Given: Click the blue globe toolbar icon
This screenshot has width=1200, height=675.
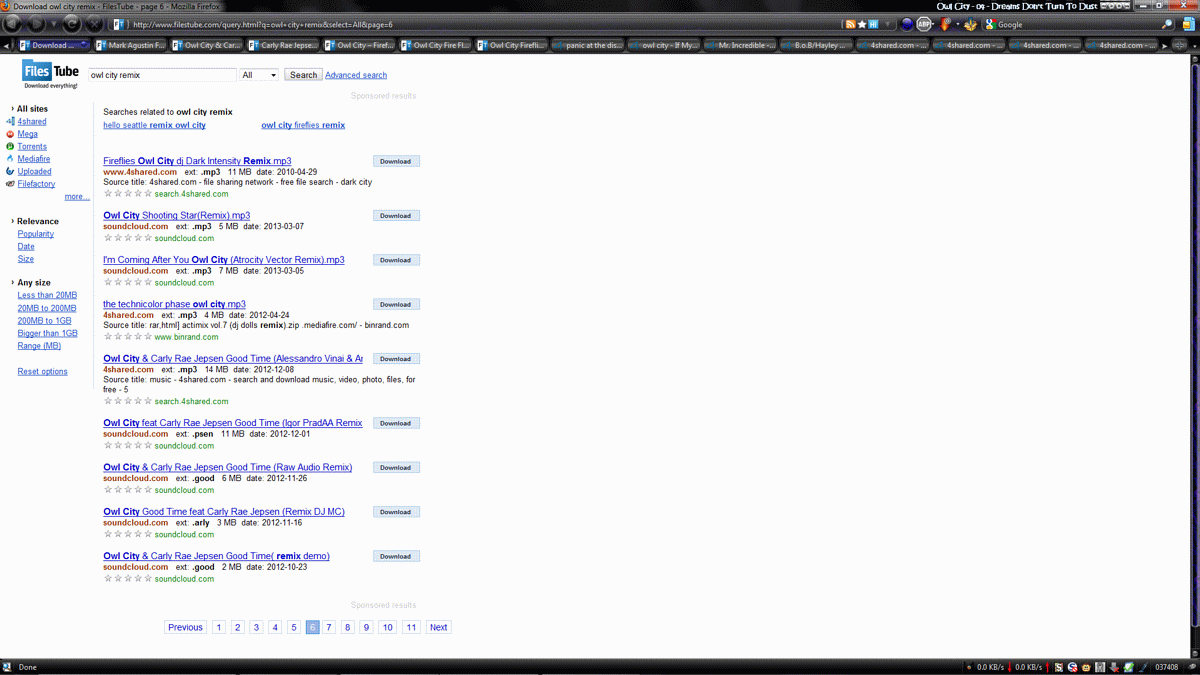Looking at the screenshot, I should 907,24.
